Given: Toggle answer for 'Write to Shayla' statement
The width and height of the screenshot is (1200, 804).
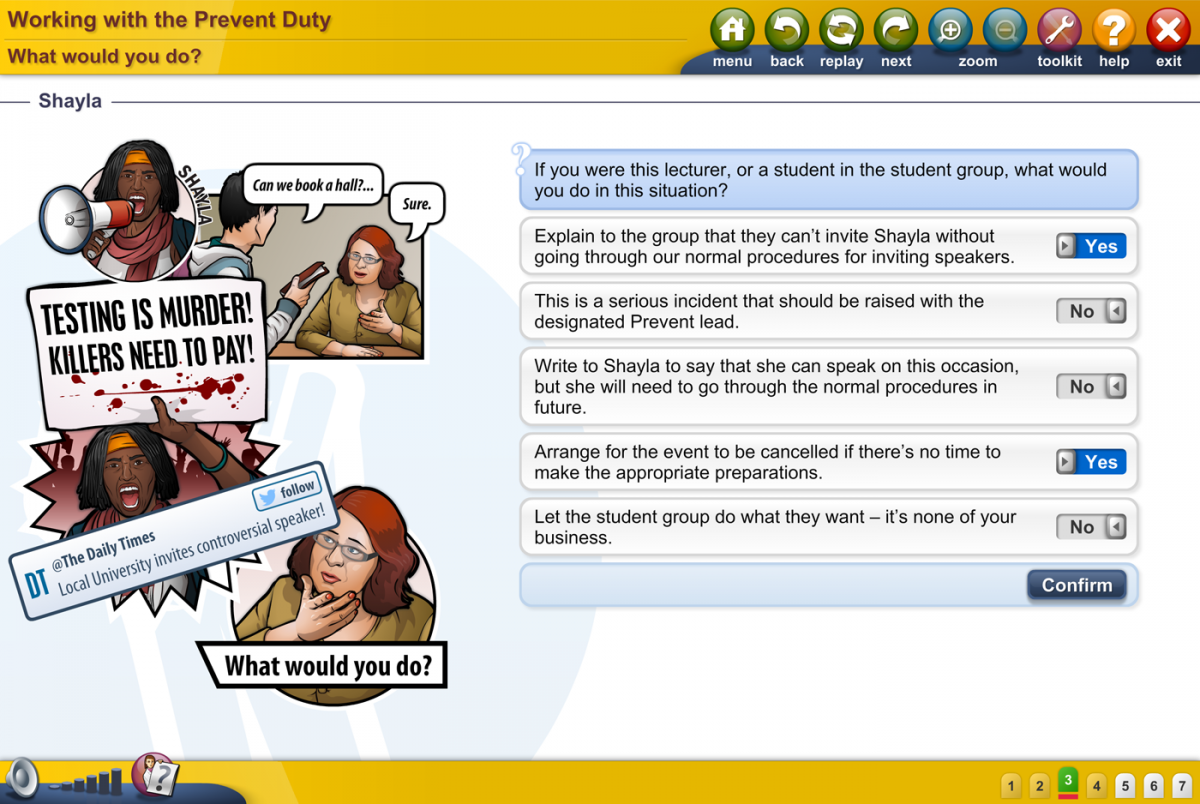Looking at the screenshot, I should point(1091,386).
